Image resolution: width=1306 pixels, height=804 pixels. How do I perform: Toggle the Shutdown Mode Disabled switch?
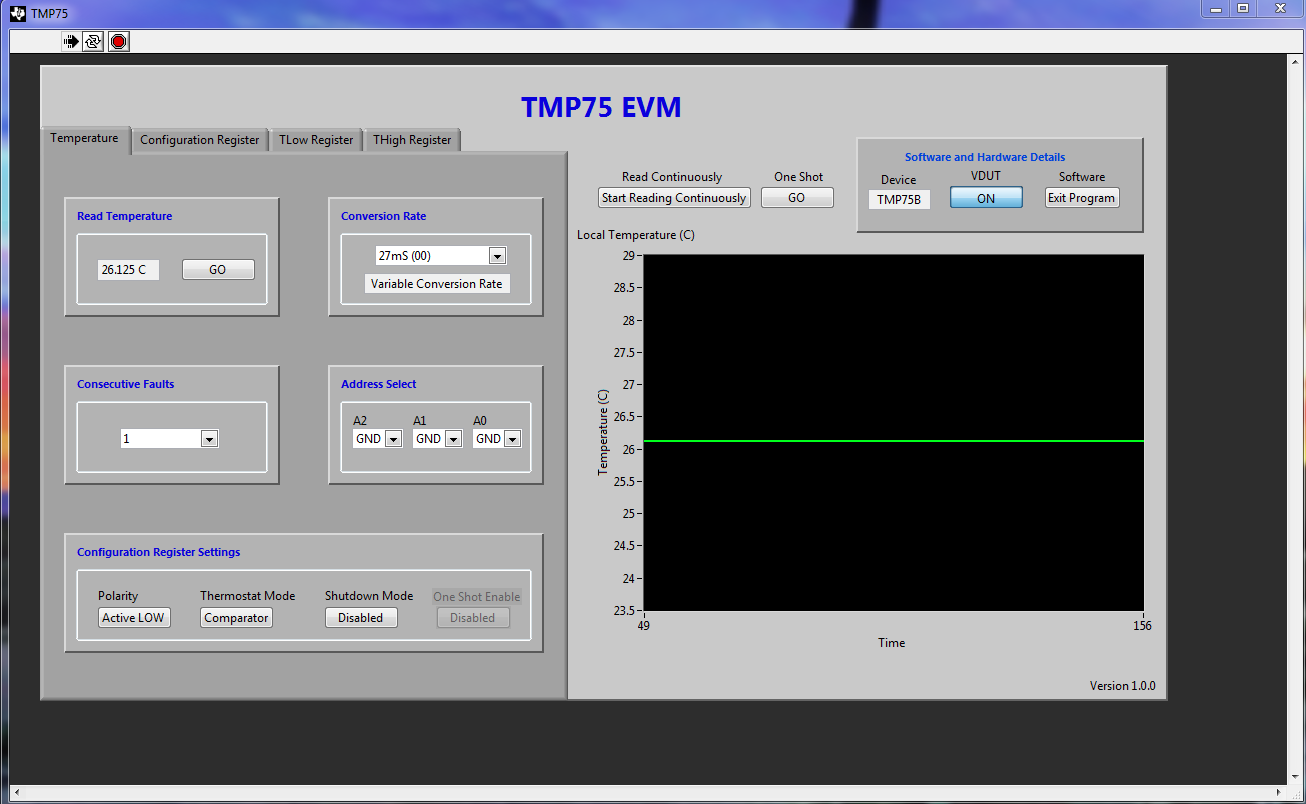tap(361, 618)
